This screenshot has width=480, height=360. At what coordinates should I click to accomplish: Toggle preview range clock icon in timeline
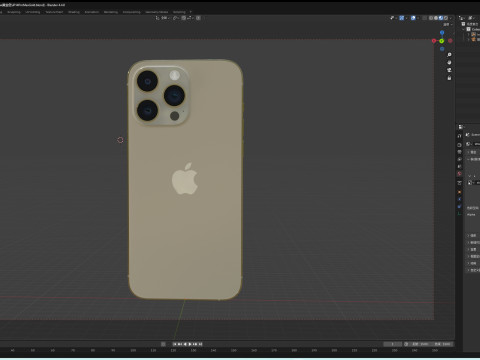[406, 344]
